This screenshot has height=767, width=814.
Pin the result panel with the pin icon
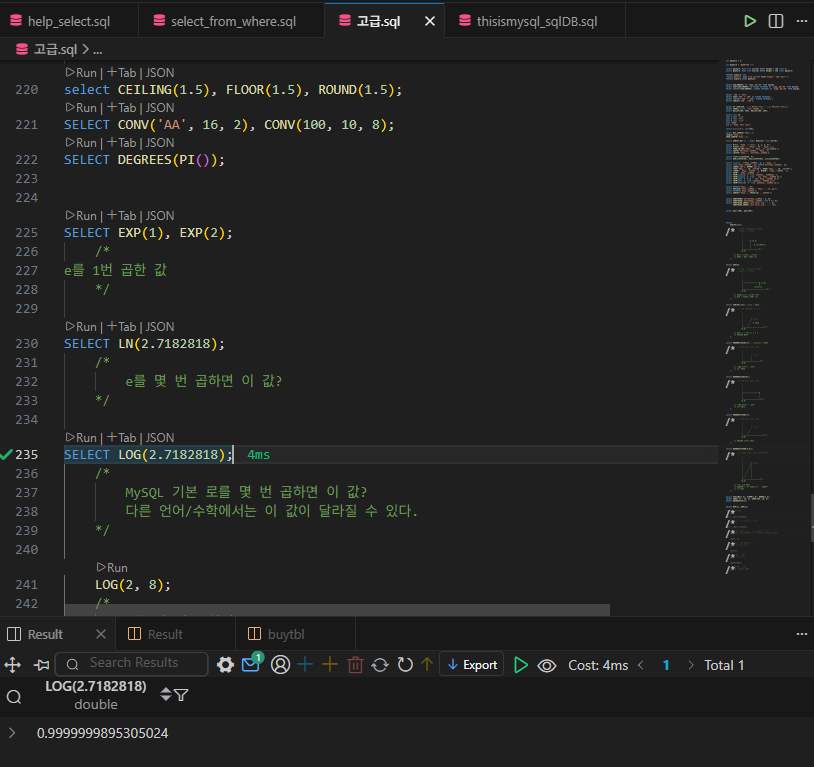point(41,665)
